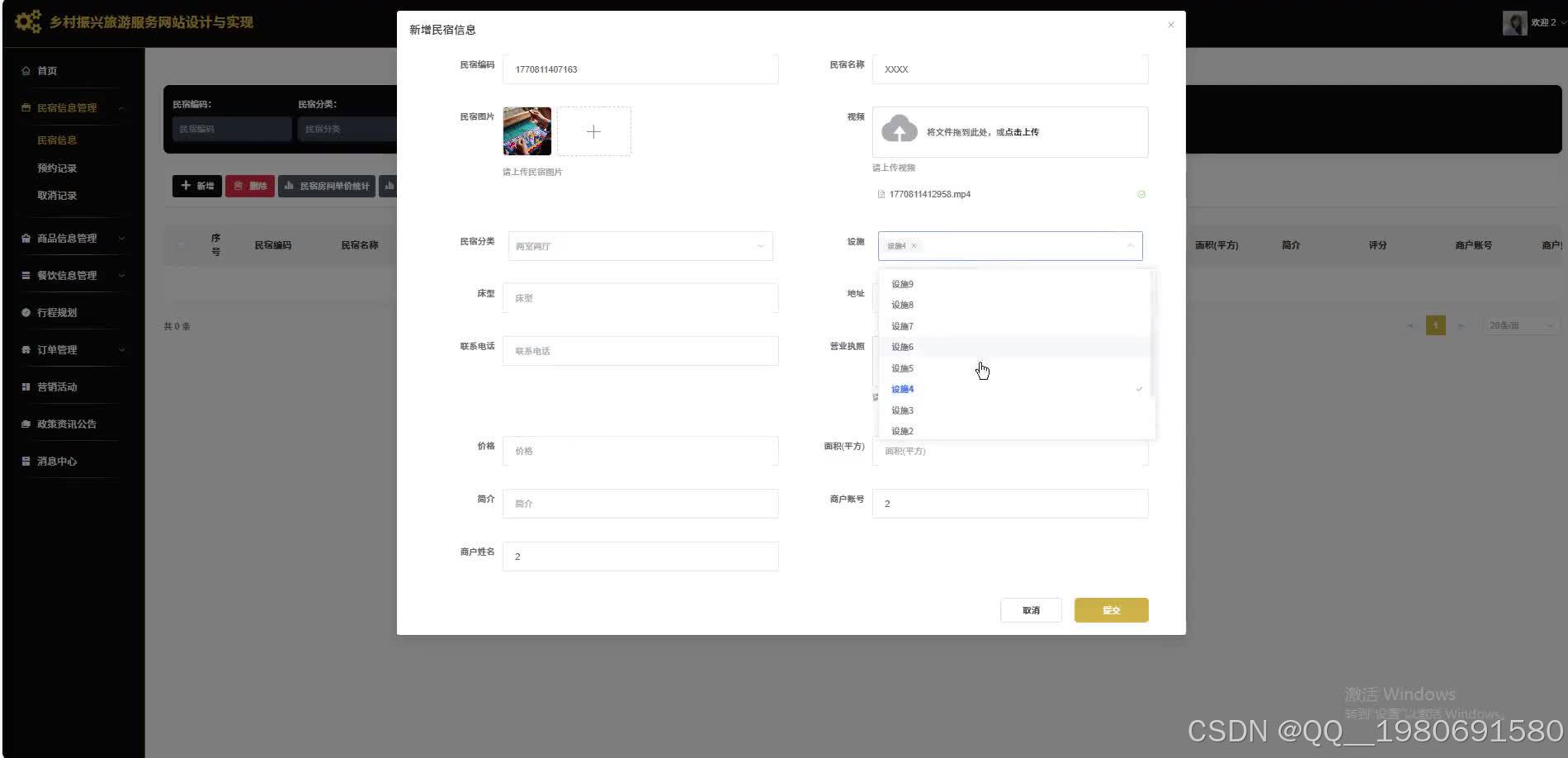Remove the 设施4 tag from 设施 field
1568x758 pixels.
coord(914,246)
